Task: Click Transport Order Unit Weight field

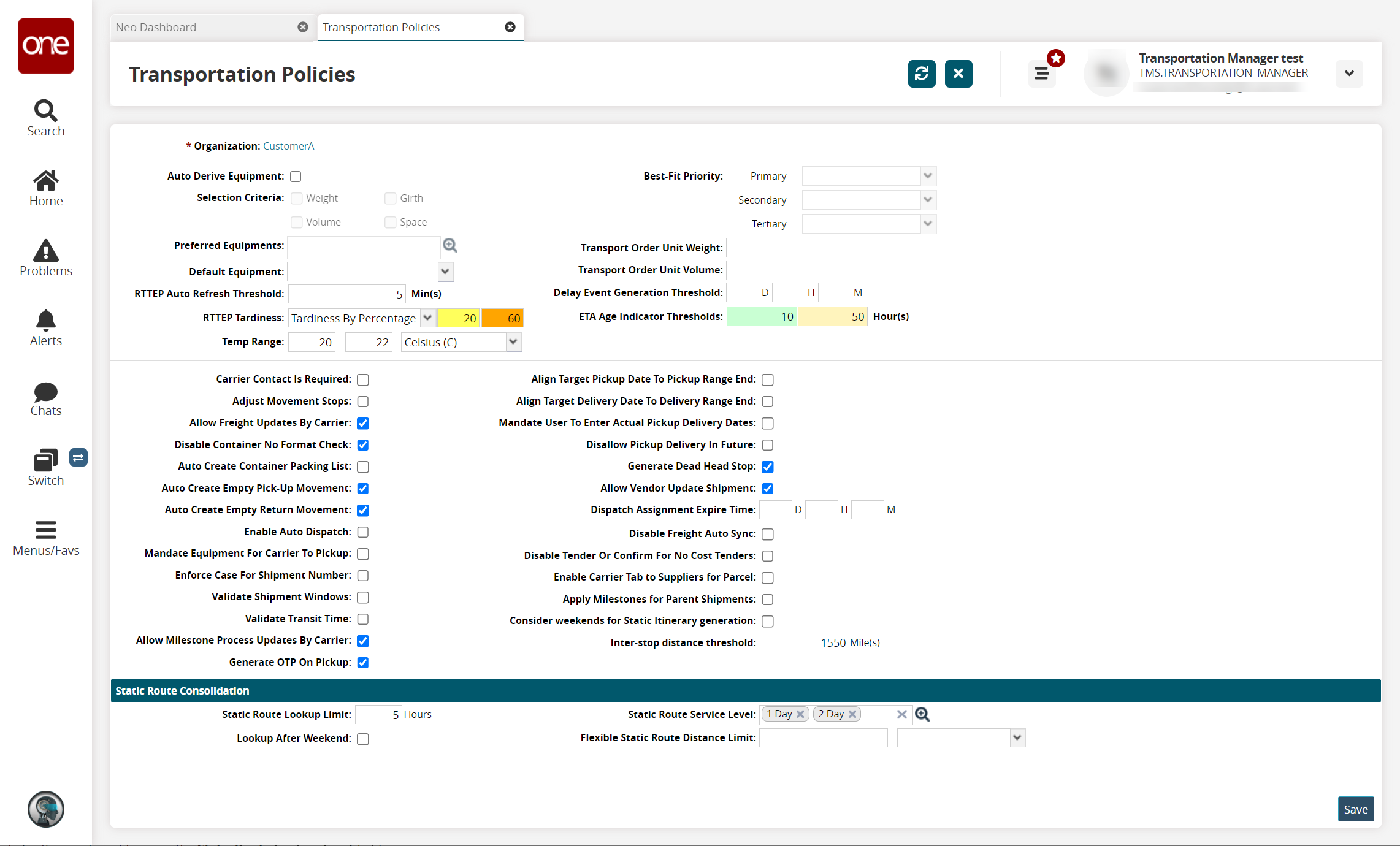Action: pyautogui.click(x=773, y=248)
